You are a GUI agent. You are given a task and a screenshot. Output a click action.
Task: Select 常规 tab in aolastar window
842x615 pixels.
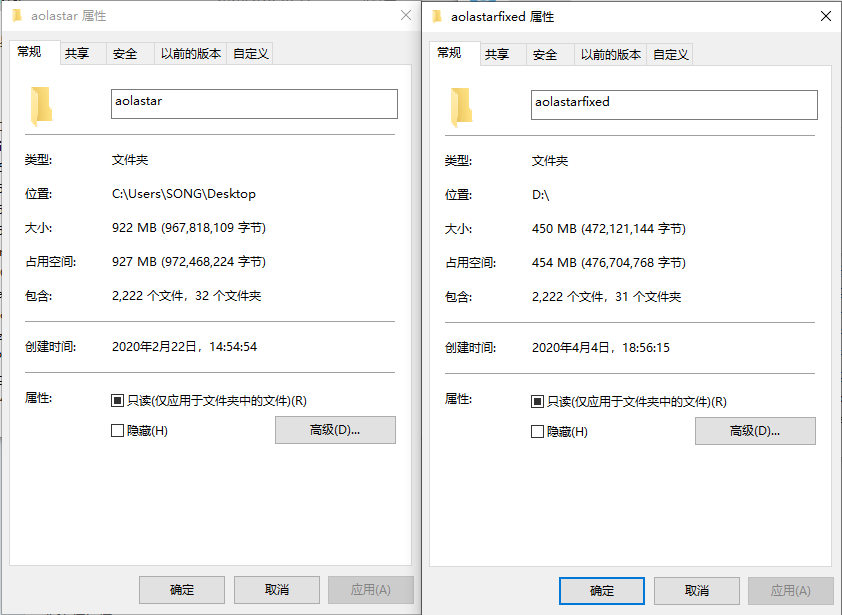[x=34, y=52]
